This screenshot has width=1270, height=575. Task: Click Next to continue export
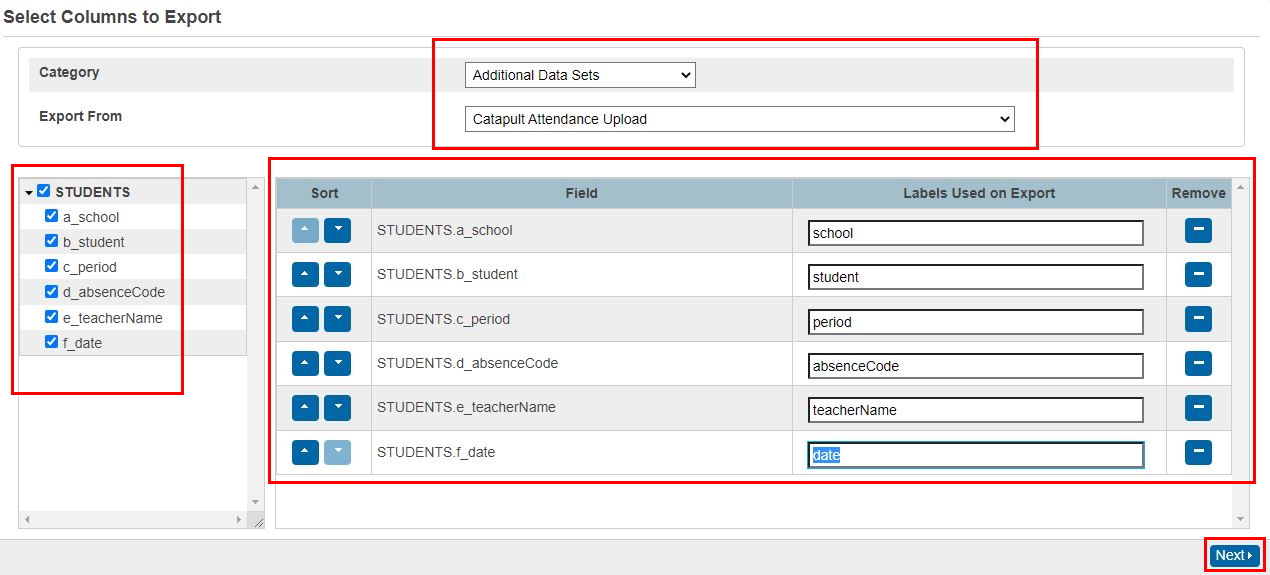click(1234, 555)
